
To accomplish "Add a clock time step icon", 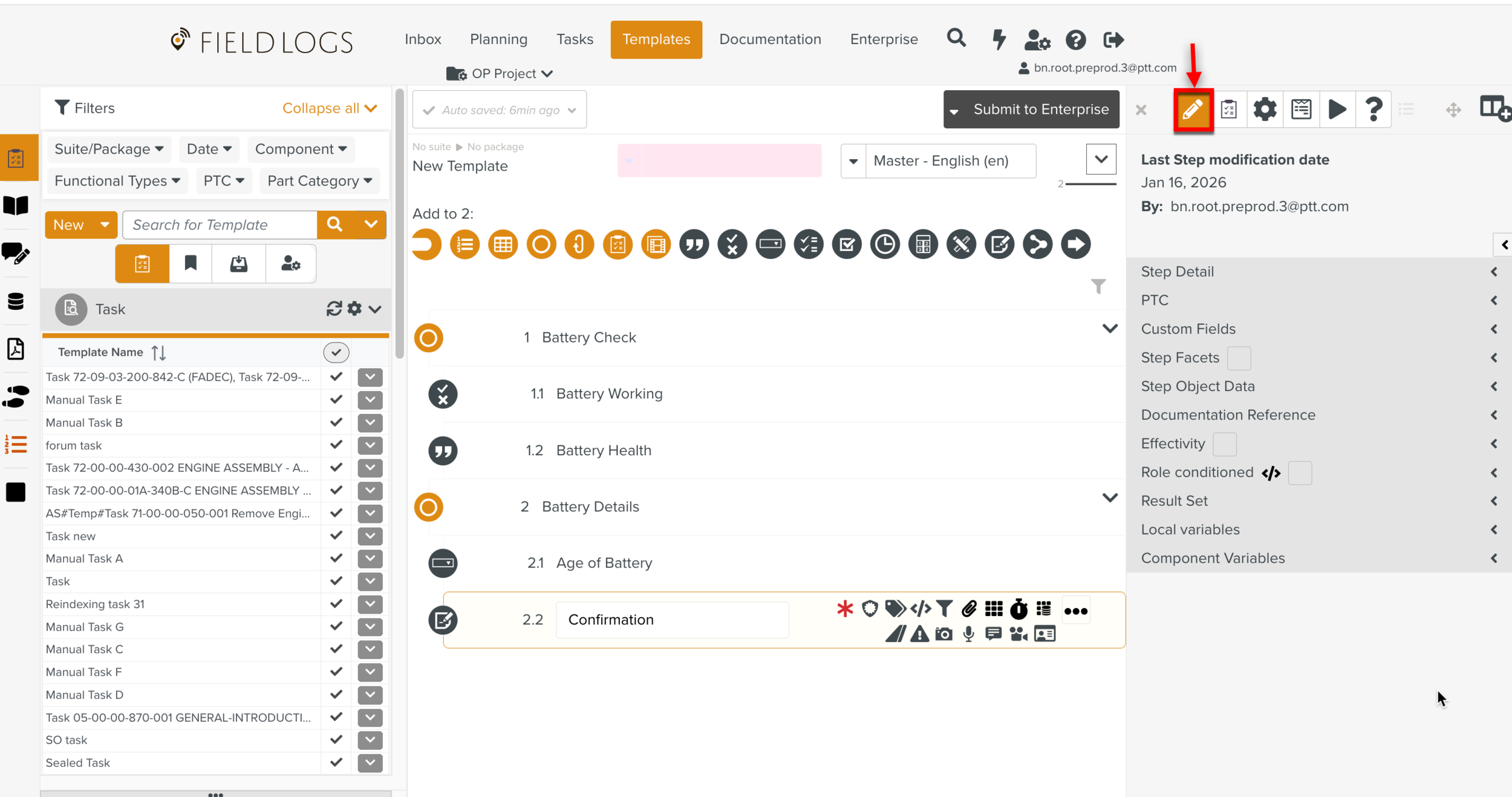I will [x=884, y=244].
